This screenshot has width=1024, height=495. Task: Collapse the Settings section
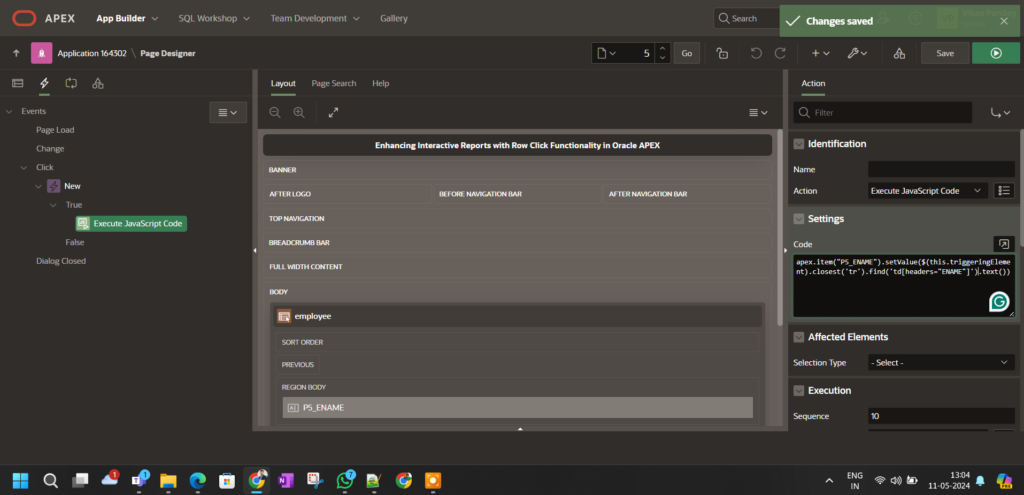tap(798, 219)
